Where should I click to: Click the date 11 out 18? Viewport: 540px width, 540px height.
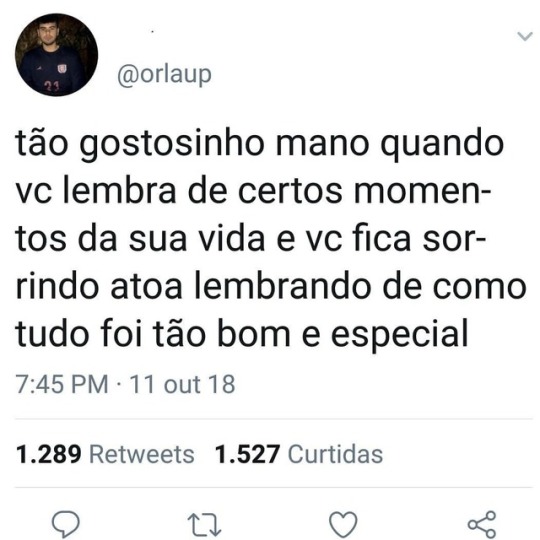pos(182,384)
